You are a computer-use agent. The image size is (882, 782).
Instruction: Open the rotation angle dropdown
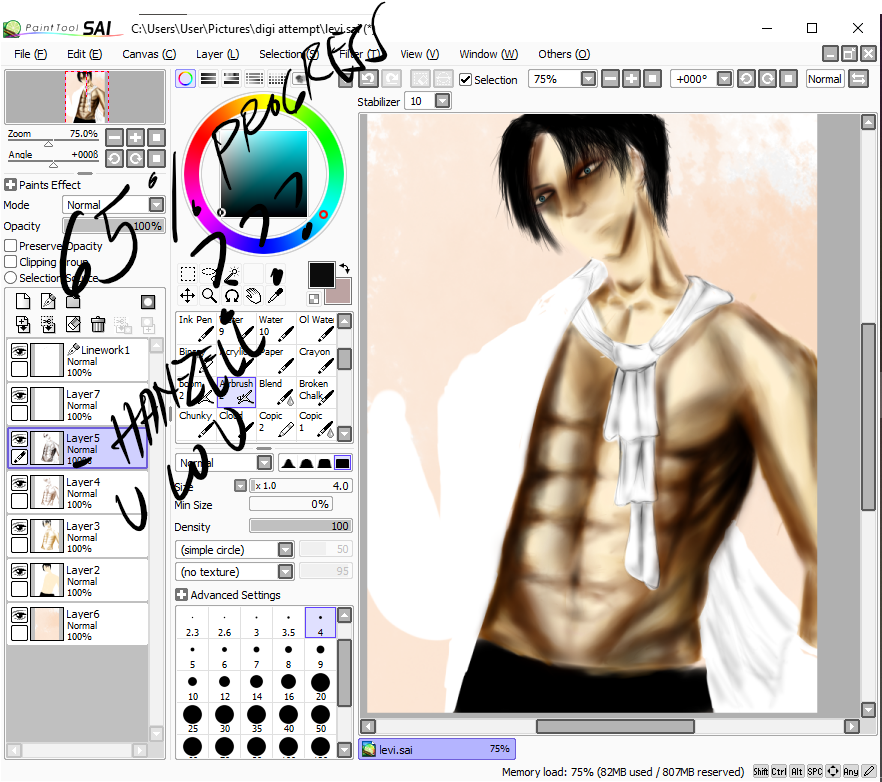pos(724,79)
